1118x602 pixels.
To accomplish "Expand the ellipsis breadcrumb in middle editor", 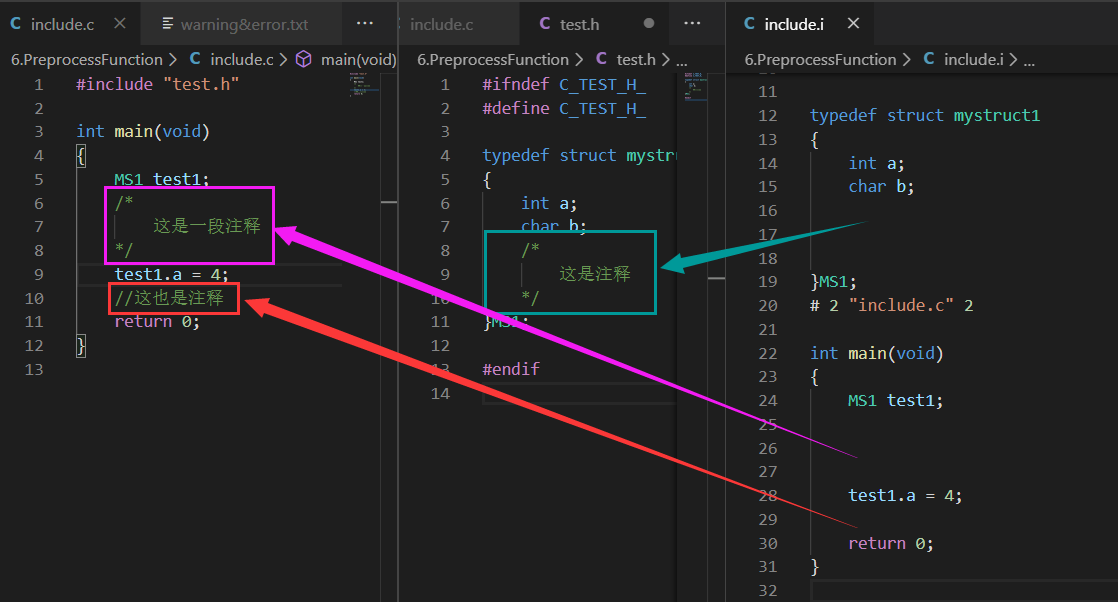I will click(x=682, y=61).
